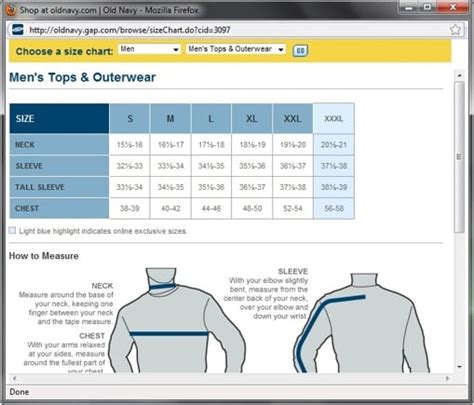Click the vertical scrollbar thumb
This screenshot has height=405, width=474.
[x=459, y=157]
